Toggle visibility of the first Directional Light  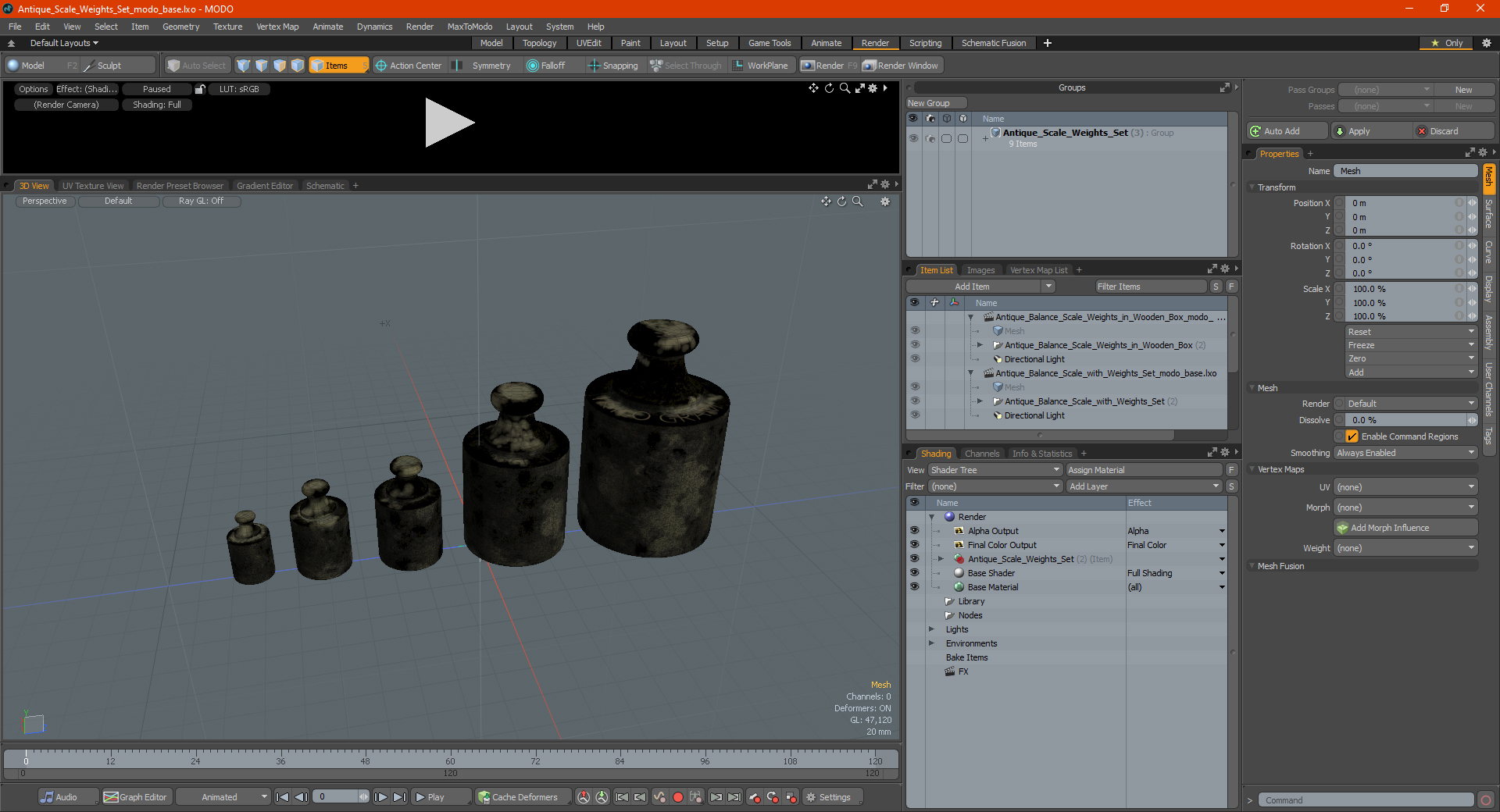(915, 359)
